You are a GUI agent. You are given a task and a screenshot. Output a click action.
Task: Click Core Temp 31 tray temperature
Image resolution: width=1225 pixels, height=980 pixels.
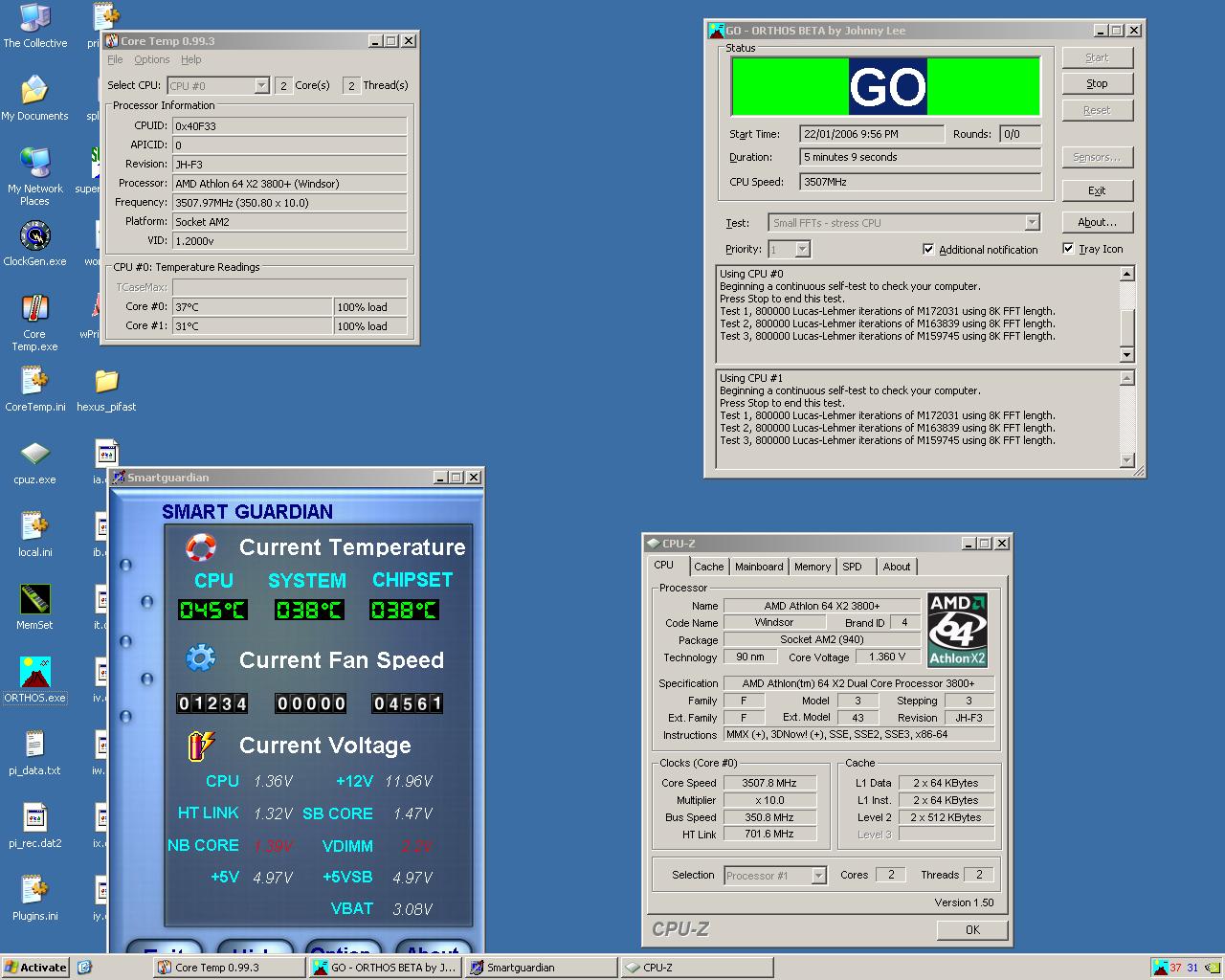(x=1192, y=967)
